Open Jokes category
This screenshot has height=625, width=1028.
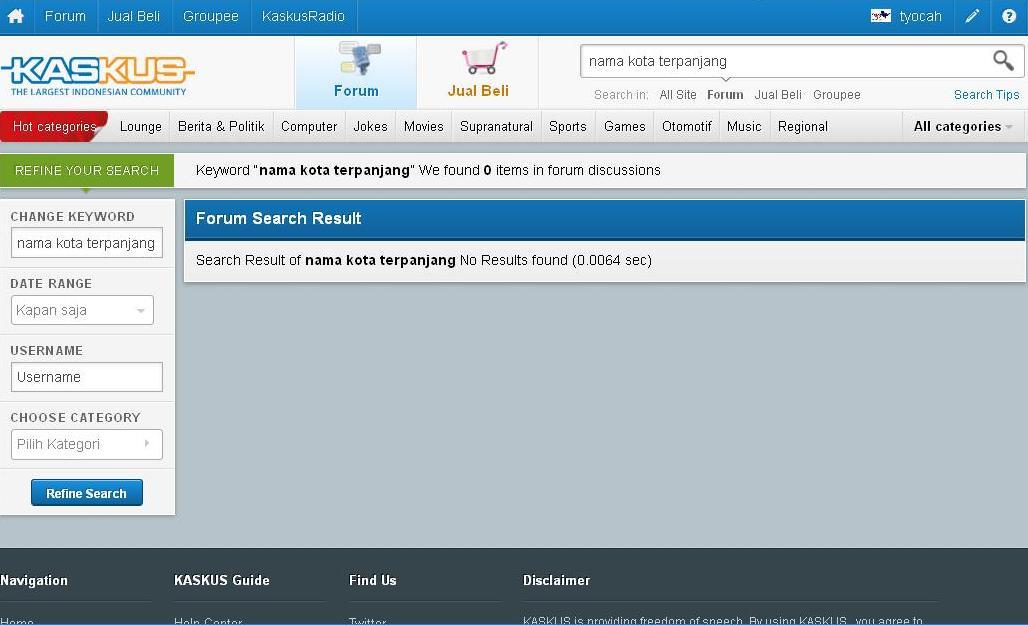(x=370, y=127)
